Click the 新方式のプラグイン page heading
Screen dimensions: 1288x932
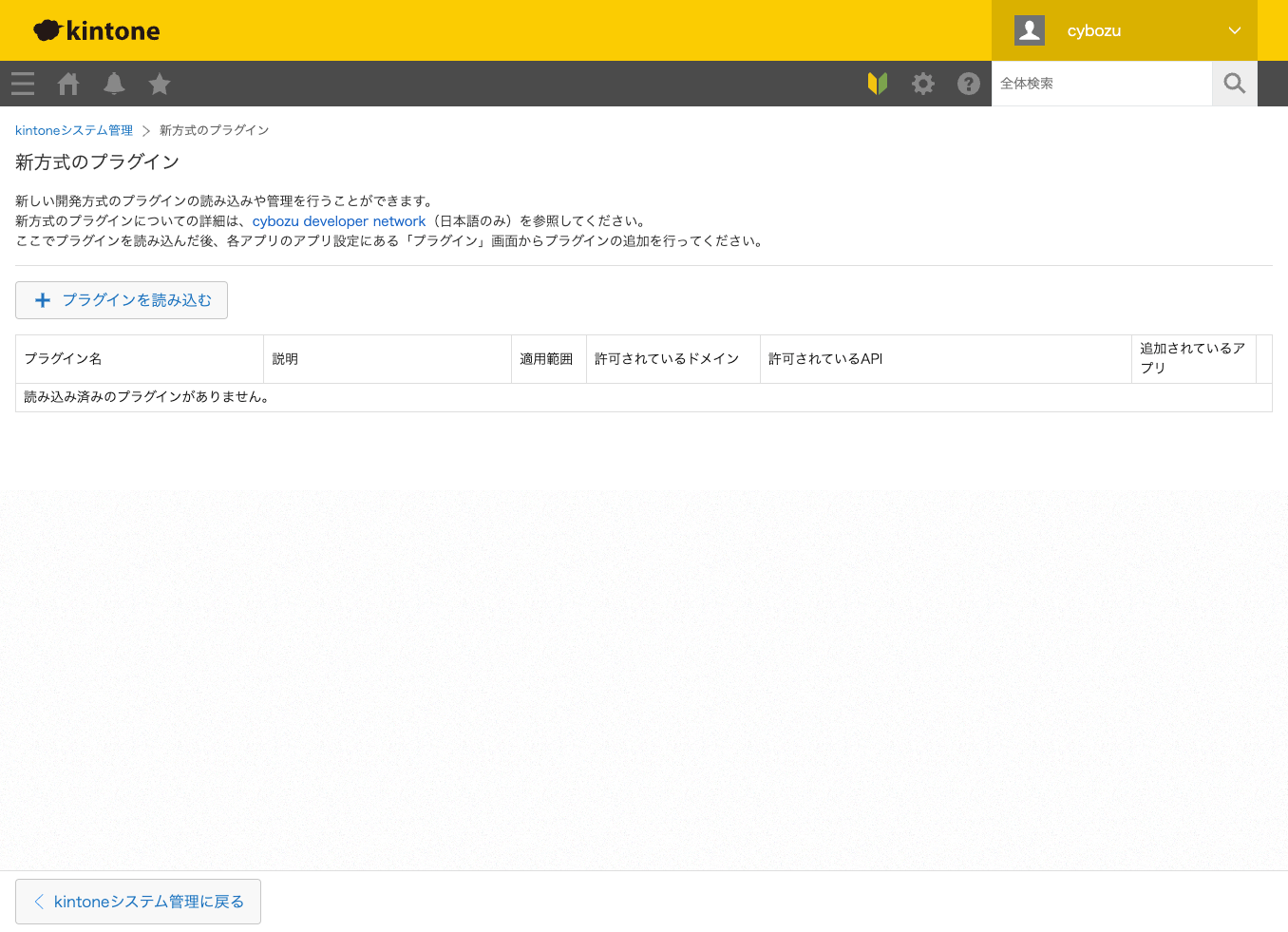coord(98,162)
